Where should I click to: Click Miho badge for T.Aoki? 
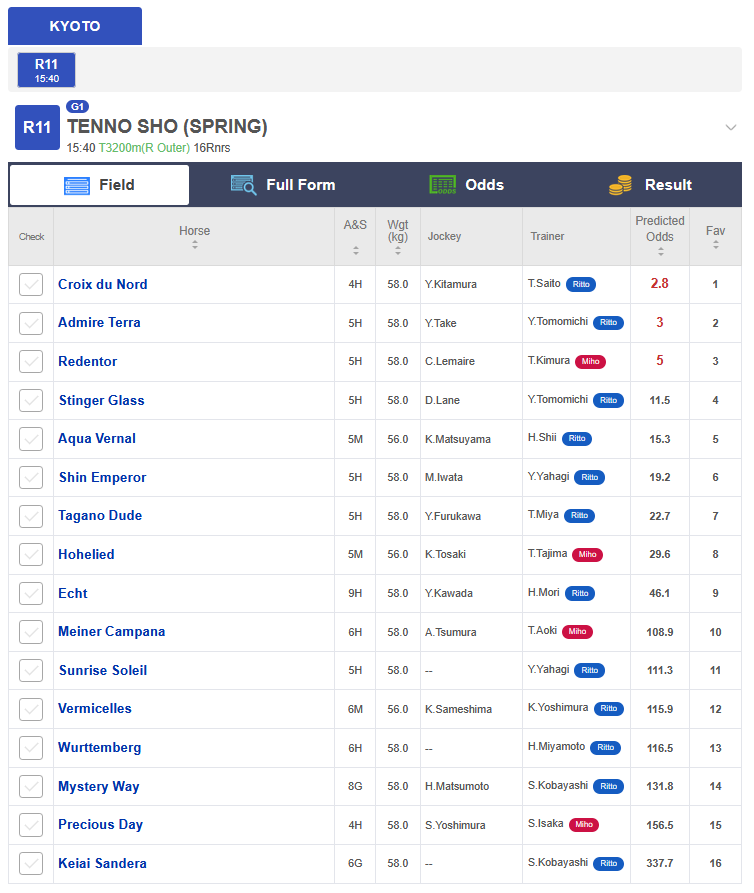click(x=577, y=631)
